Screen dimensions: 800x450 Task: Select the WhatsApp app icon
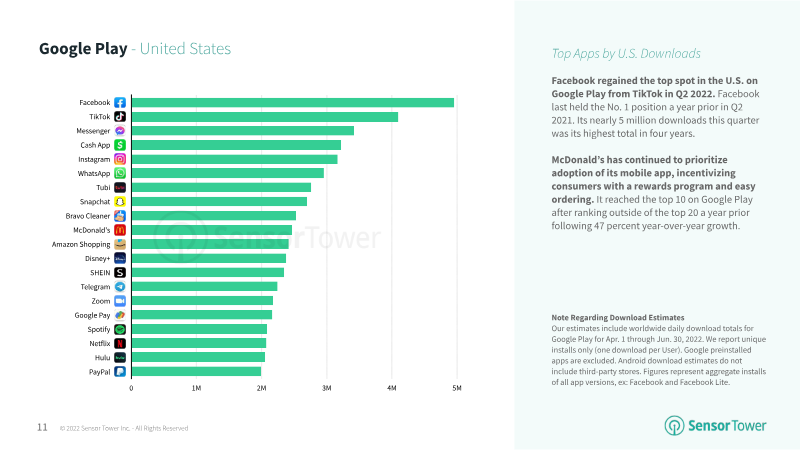click(x=120, y=173)
